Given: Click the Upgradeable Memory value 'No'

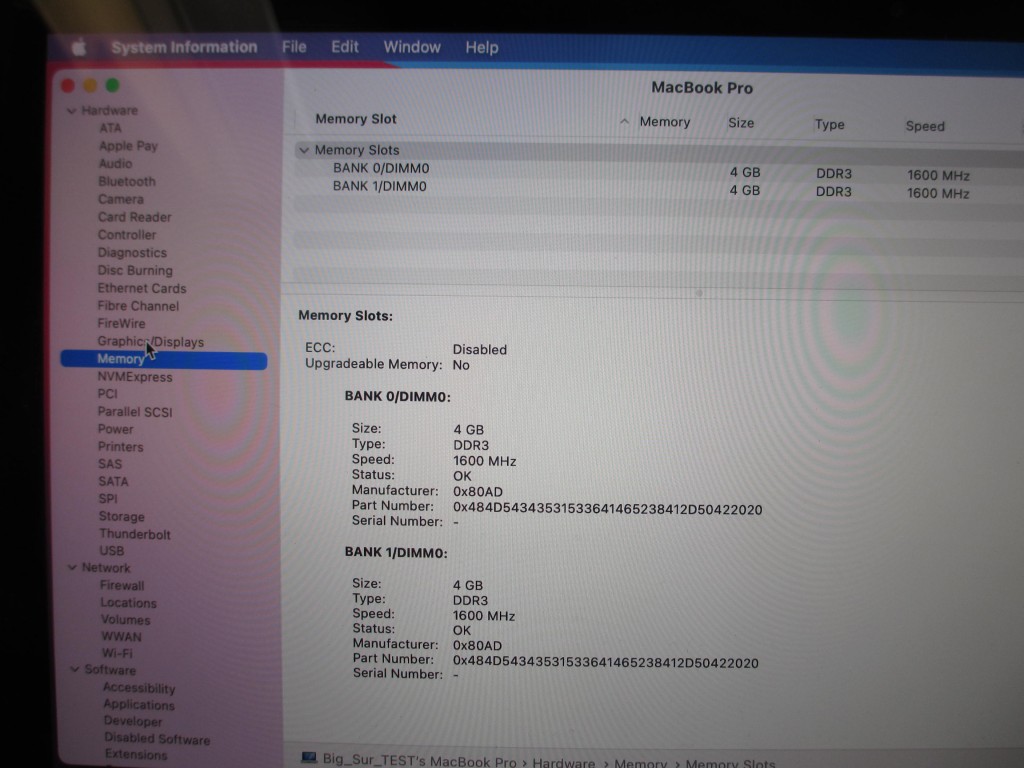Looking at the screenshot, I should click(x=461, y=365).
